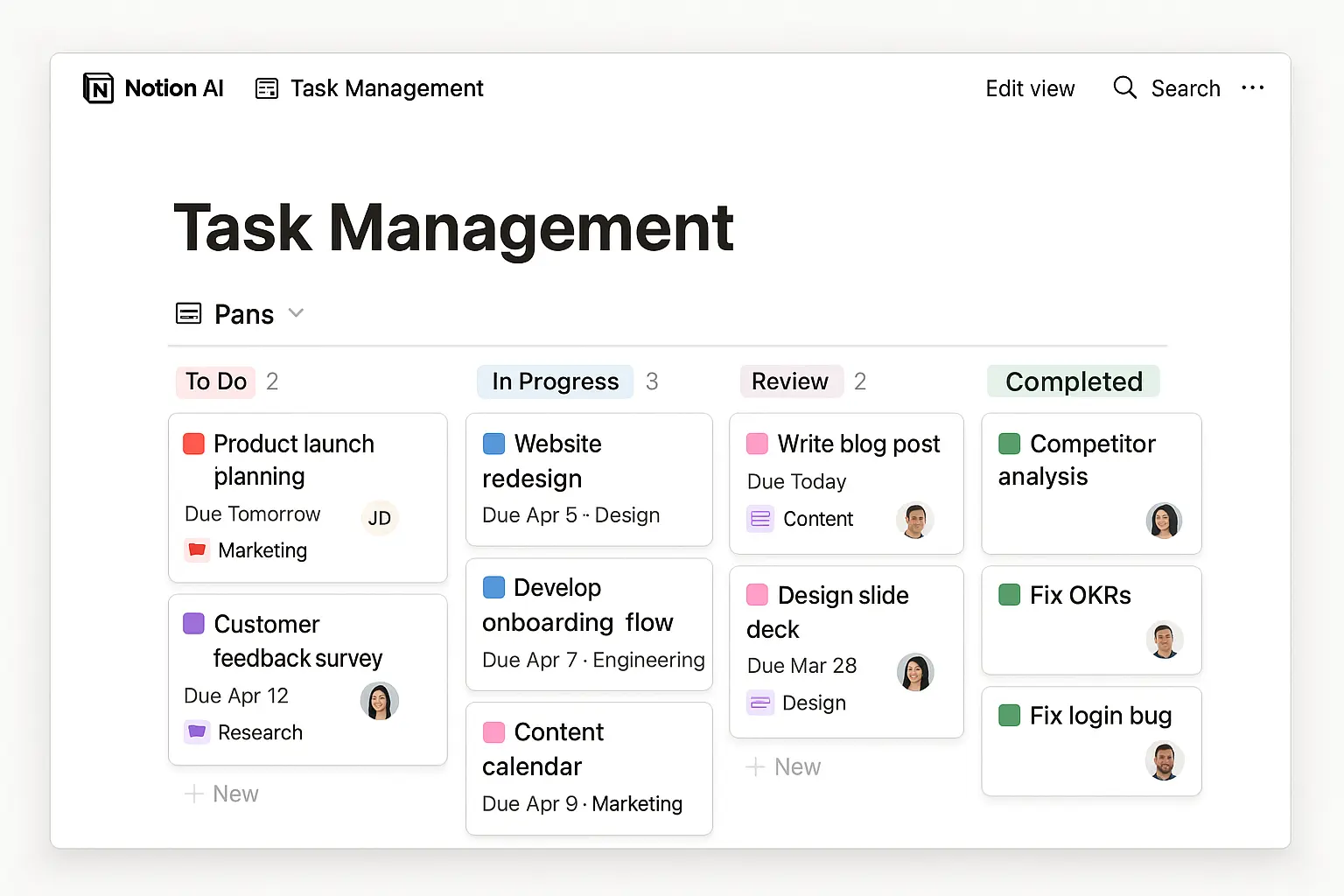Open the Develop onboarding flow card
1344x896 pixels.
(590, 624)
